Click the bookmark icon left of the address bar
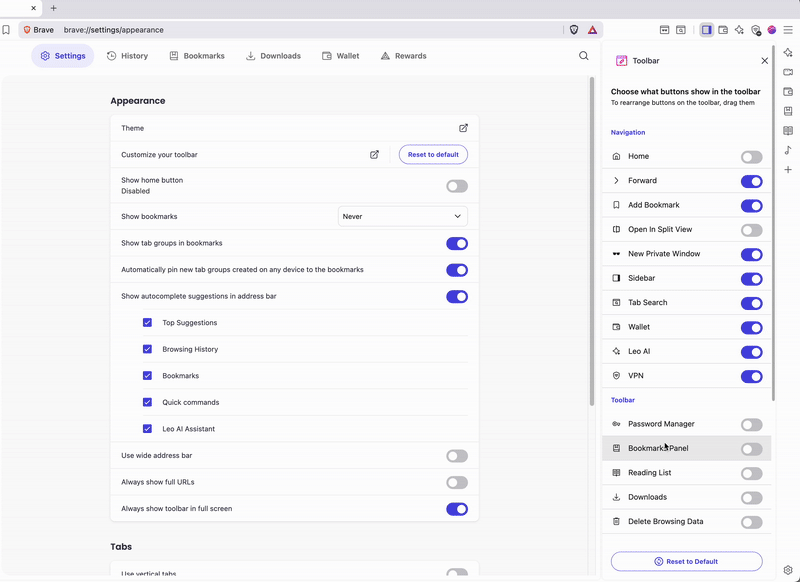This screenshot has width=800, height=582. coord(6,30)
